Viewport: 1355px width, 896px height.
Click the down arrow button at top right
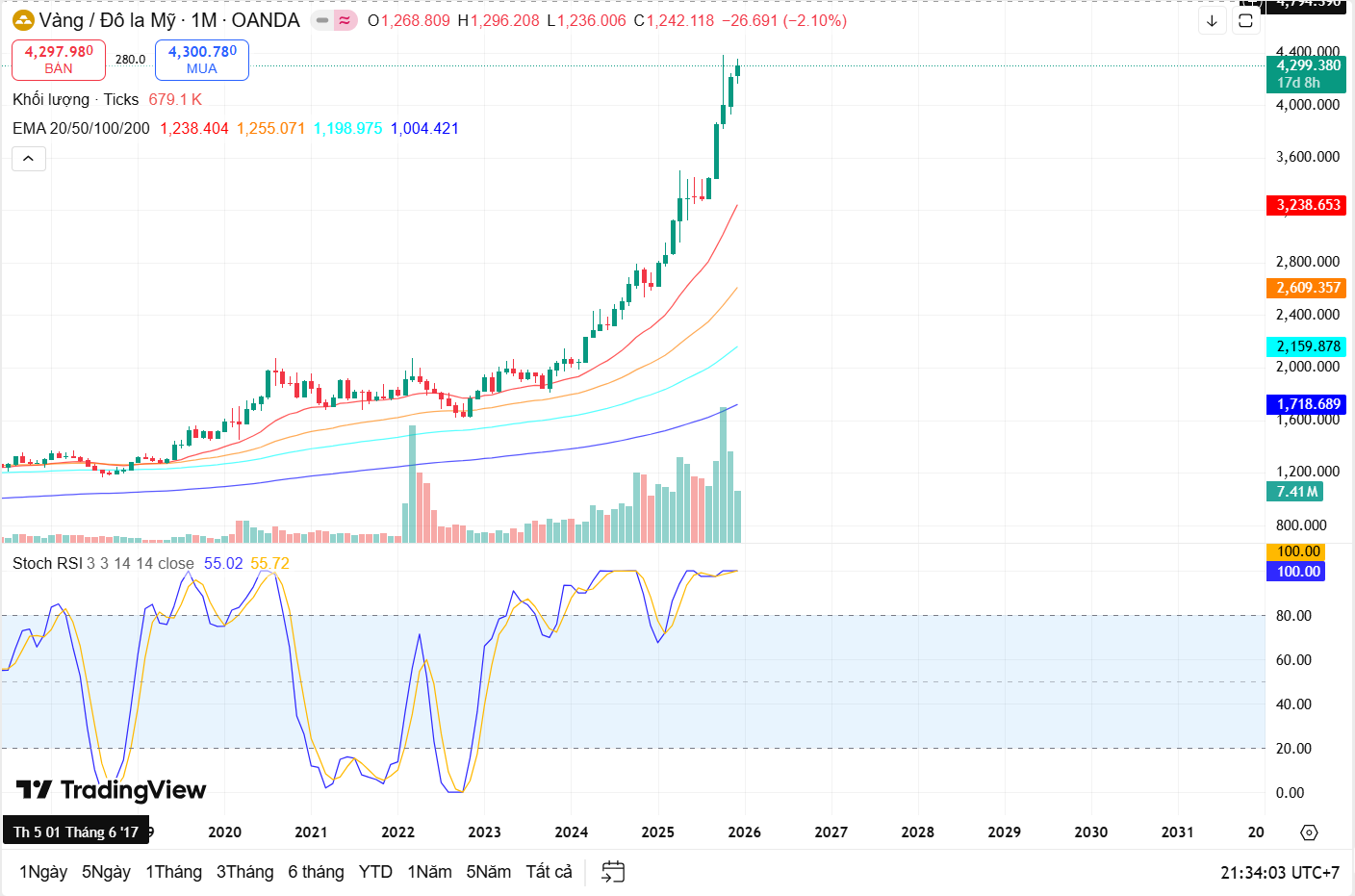1212,20
